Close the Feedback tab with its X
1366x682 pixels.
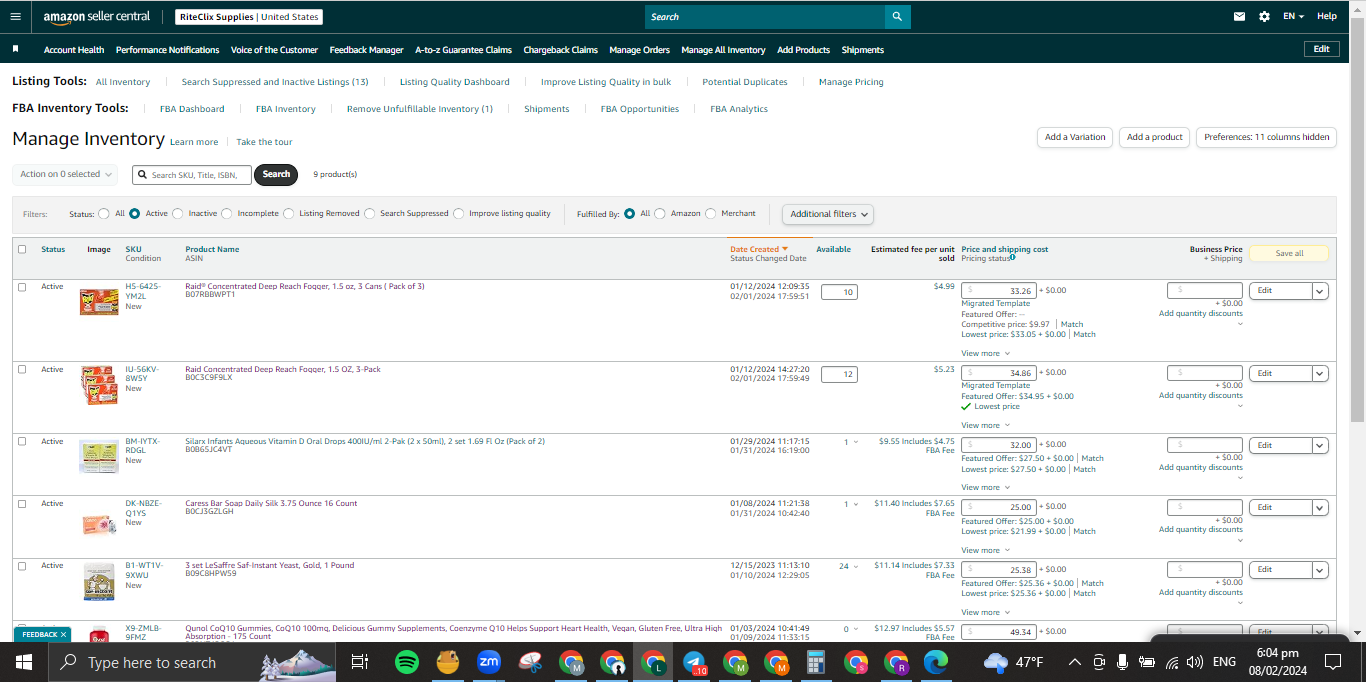coord(64,634)
